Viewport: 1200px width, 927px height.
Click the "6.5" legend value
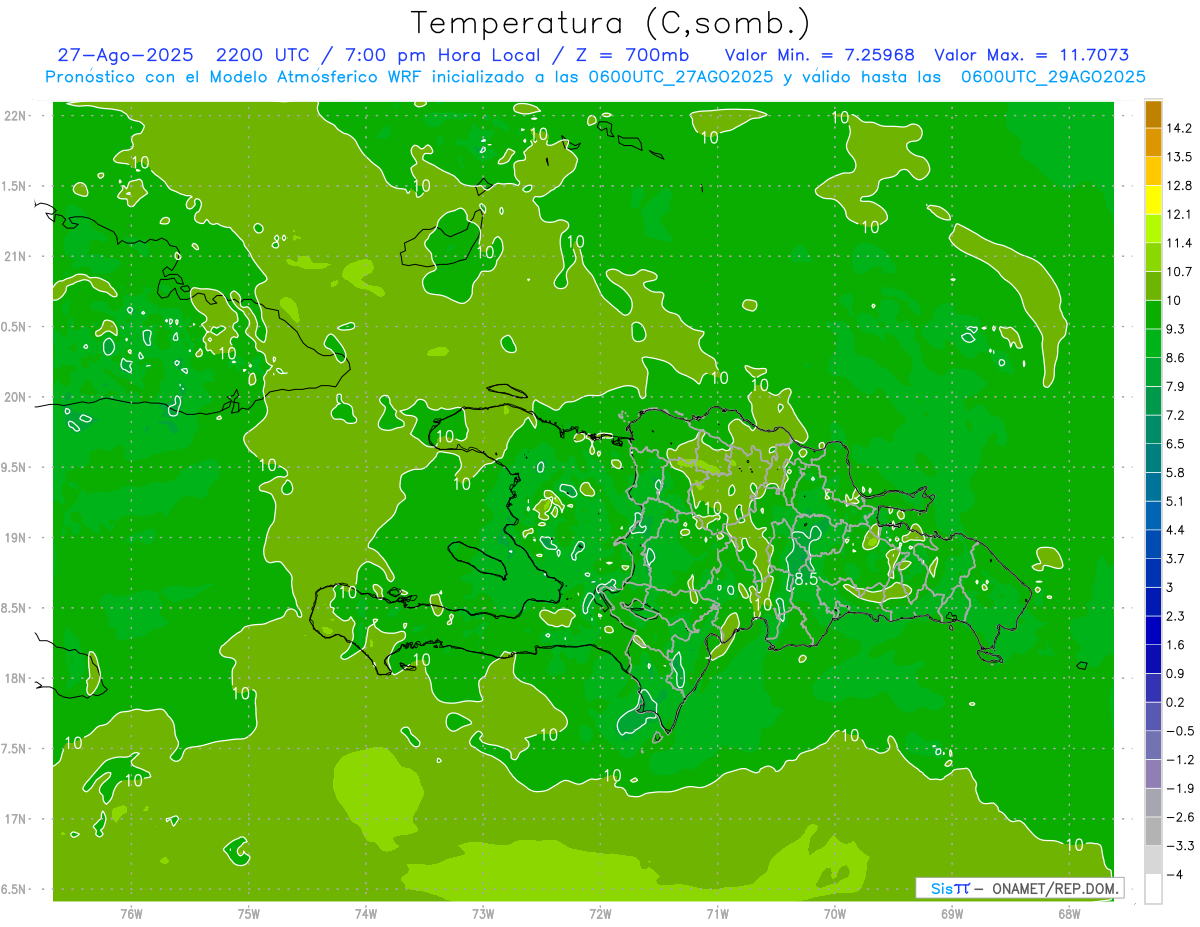point(1176,444)
